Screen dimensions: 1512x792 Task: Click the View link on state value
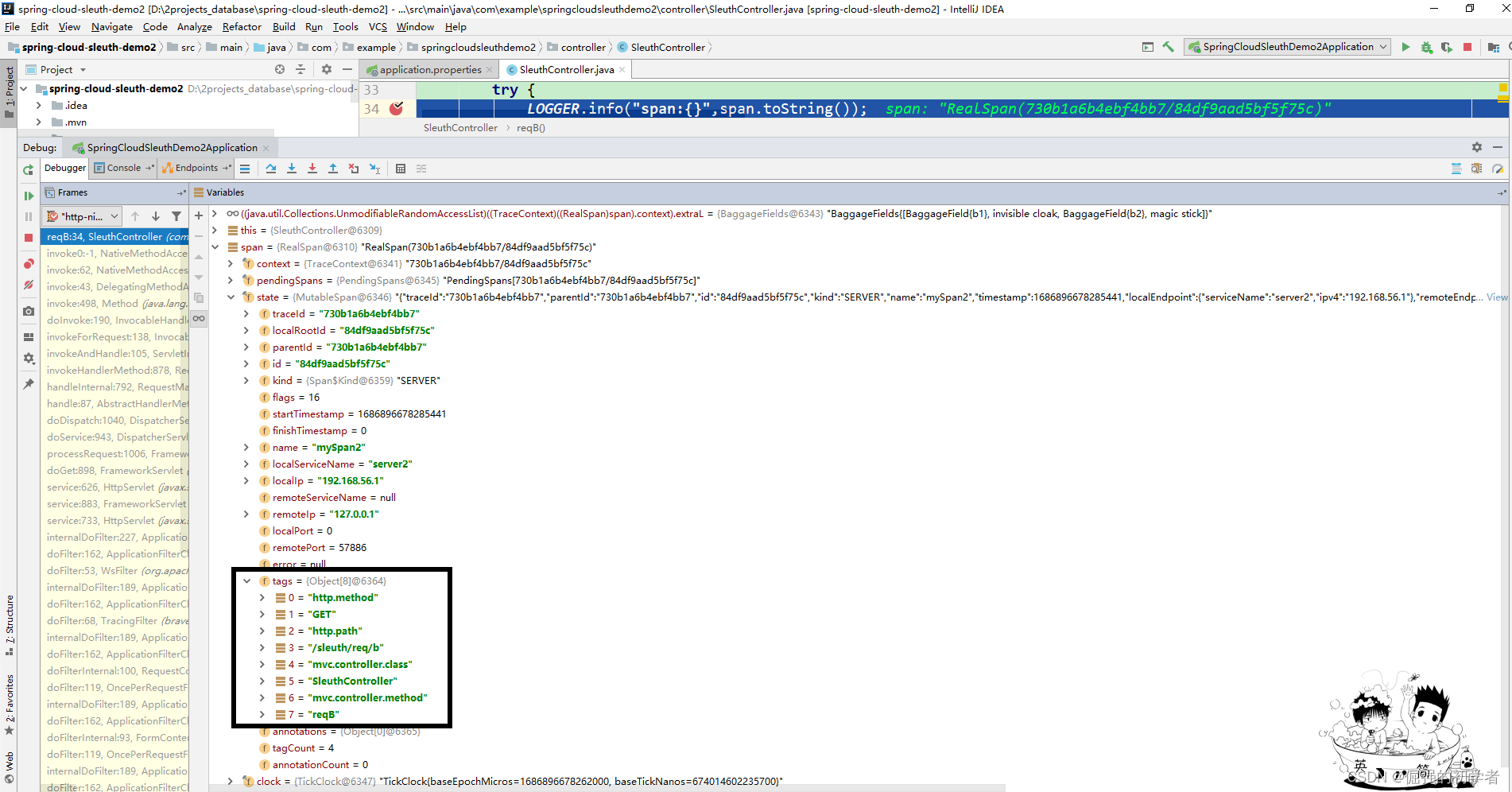[1497, 297]
